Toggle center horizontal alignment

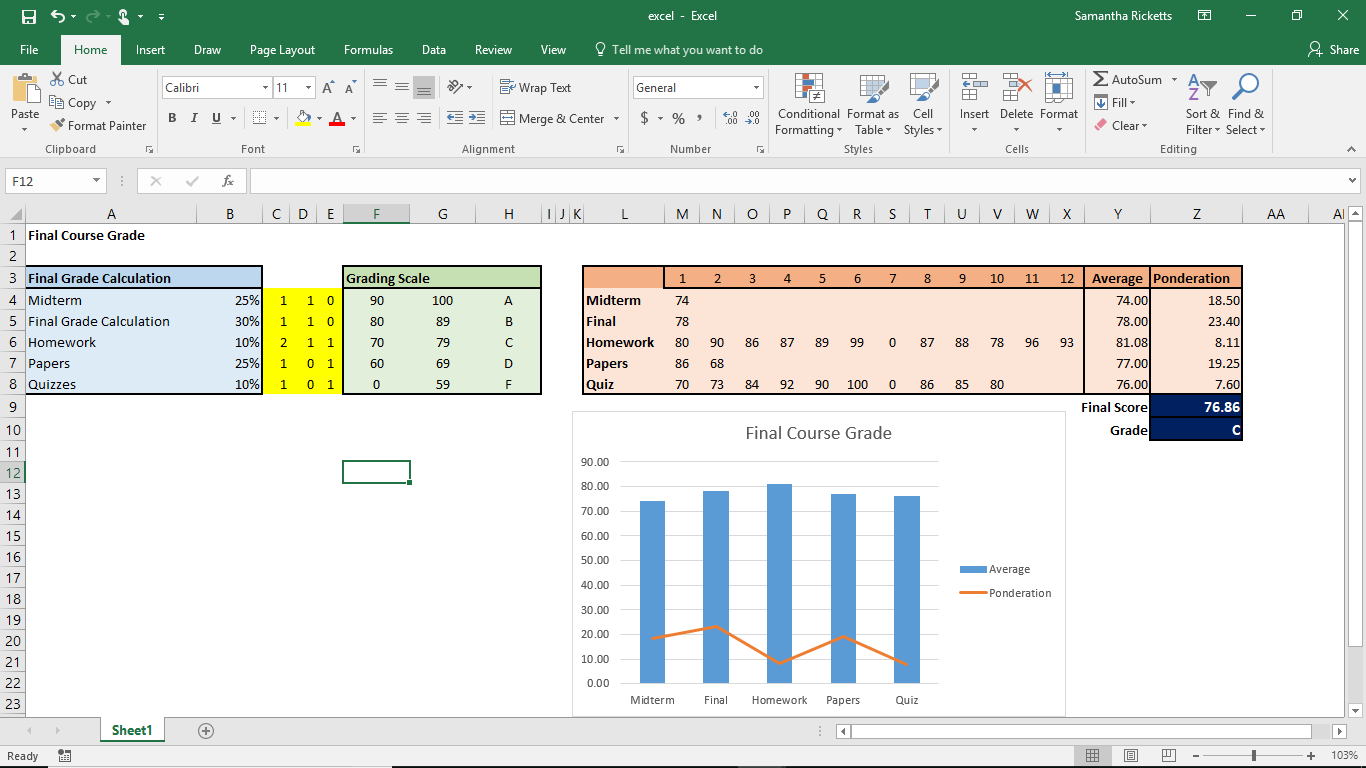point(402,118)
